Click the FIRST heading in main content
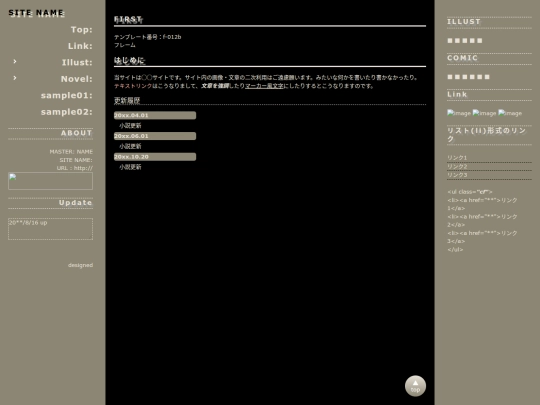 (128, 19)
